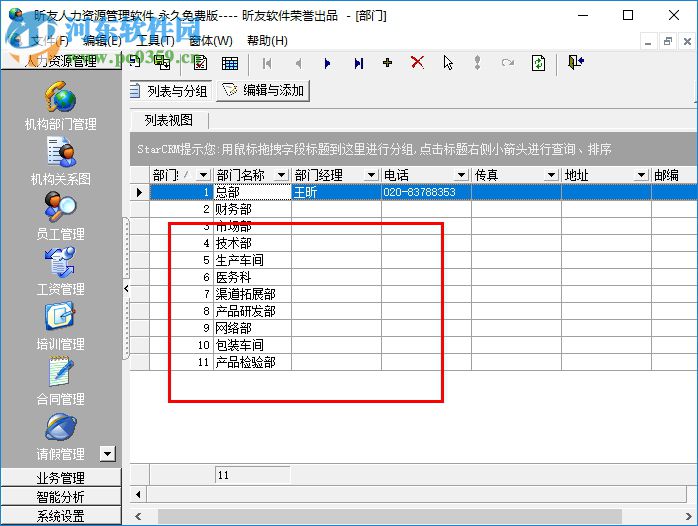Minimize the inner 部门 child window

[x=648, y=41]
